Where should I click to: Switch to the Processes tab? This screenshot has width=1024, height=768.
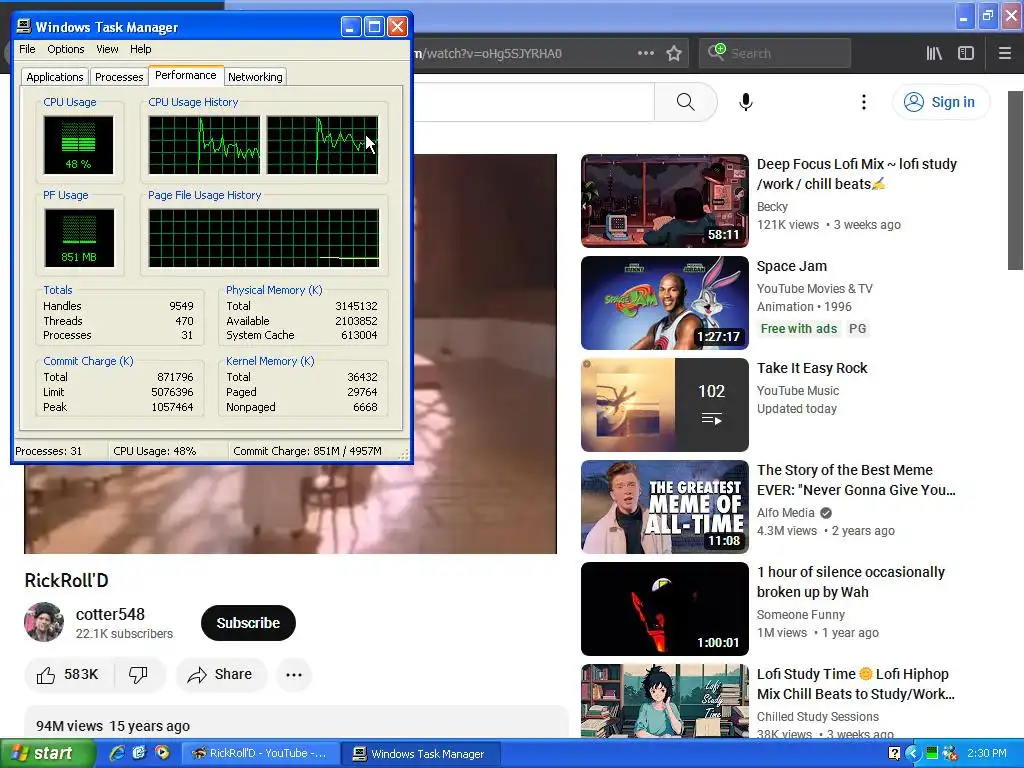[119, 77]
